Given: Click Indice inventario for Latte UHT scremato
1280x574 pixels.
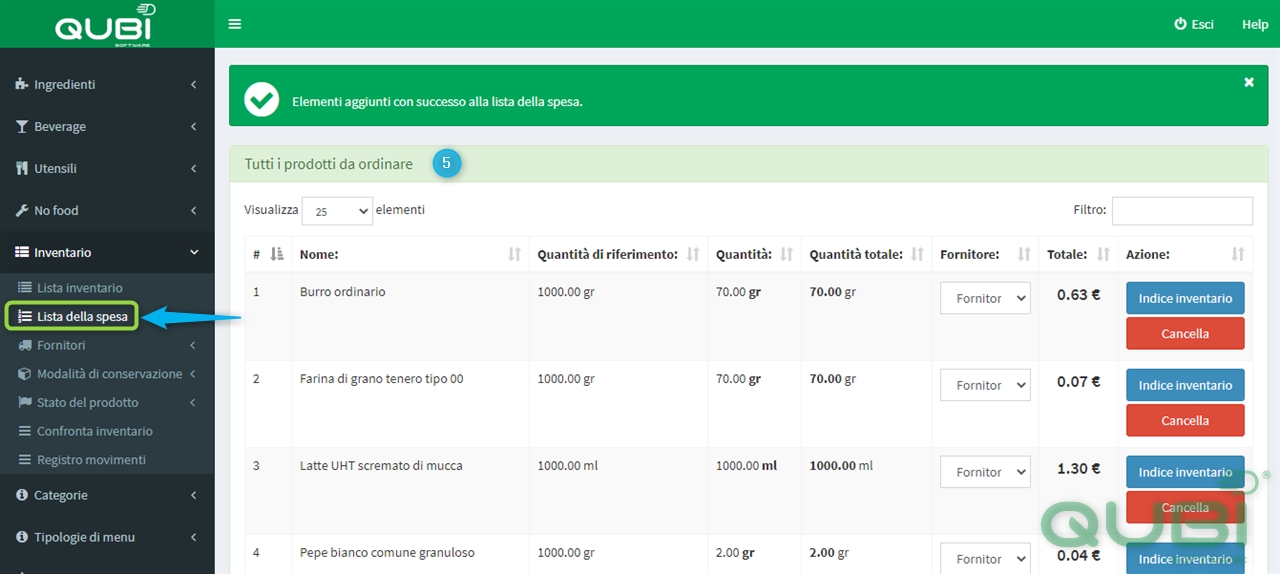Looking at the screenshot, I should (x=1185, y=472).
